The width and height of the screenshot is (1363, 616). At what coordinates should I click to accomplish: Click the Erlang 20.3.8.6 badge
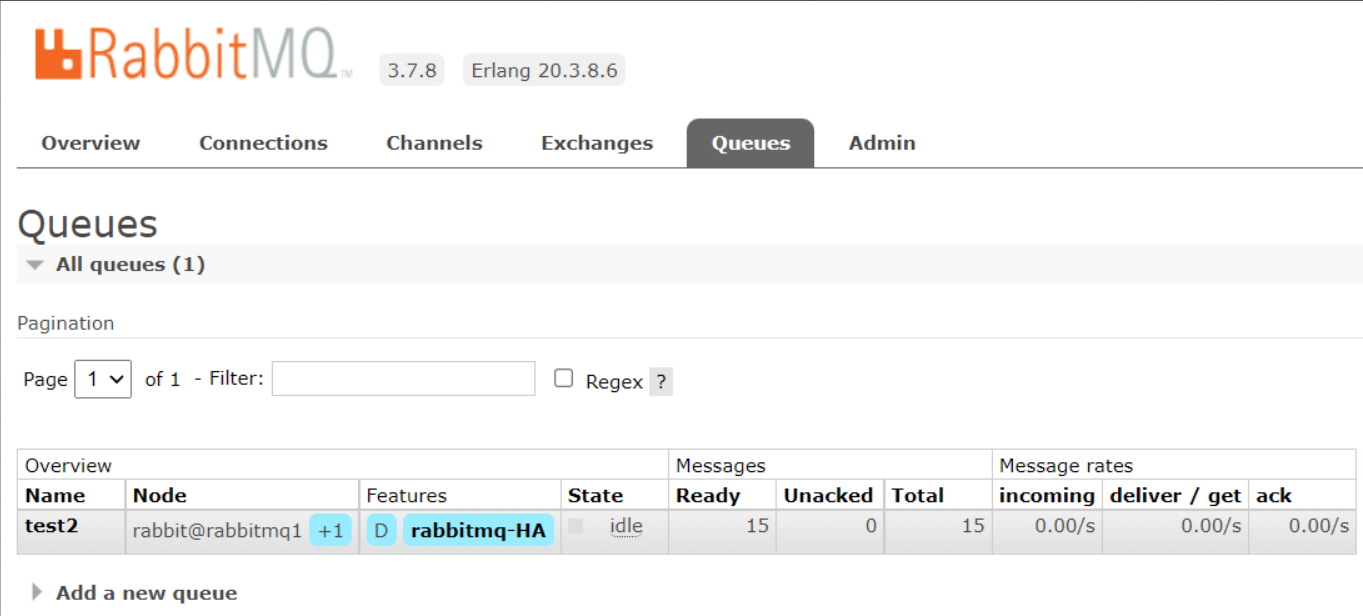pyautogui.click(x=544, y=70)
